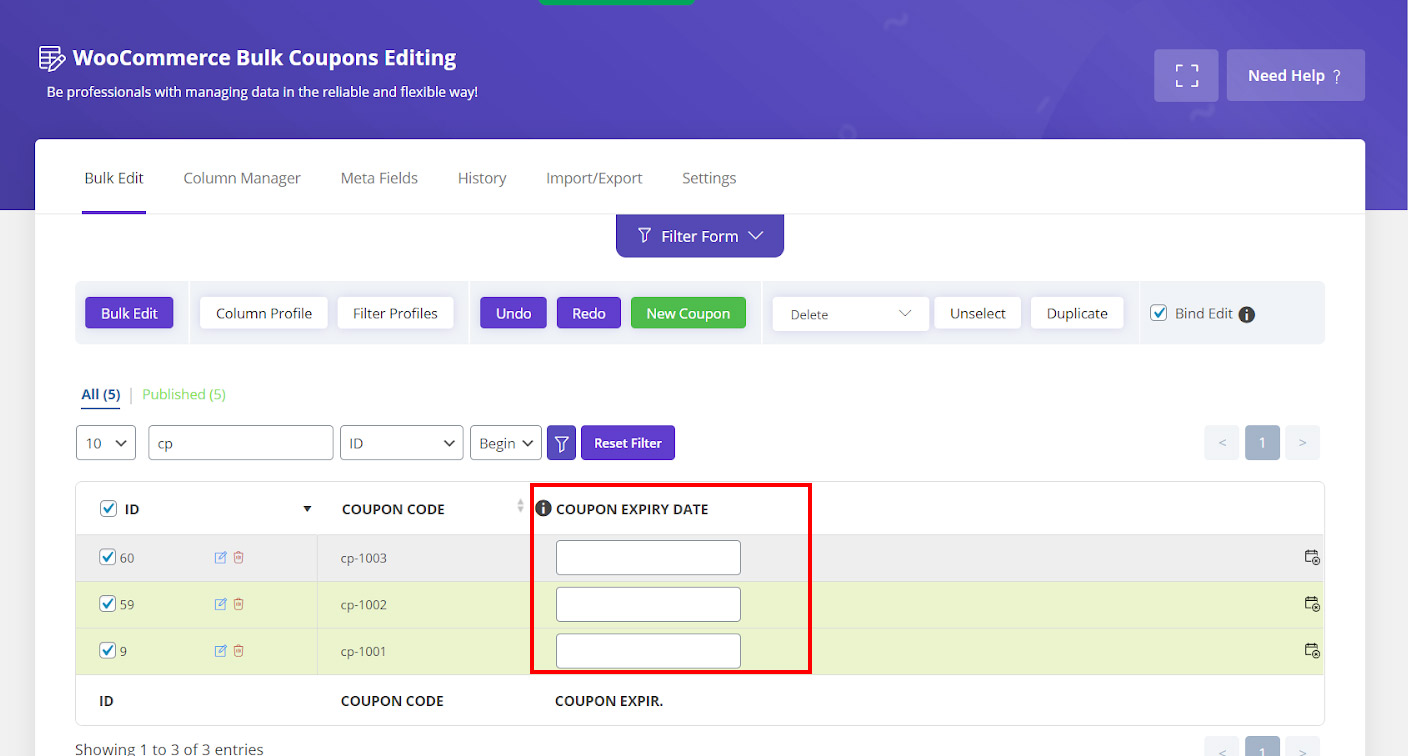This screenshot has width=1408, height=756.
Task: Click the calendar clear icon for cp-1001
Action: click(x=1312, y=650)
